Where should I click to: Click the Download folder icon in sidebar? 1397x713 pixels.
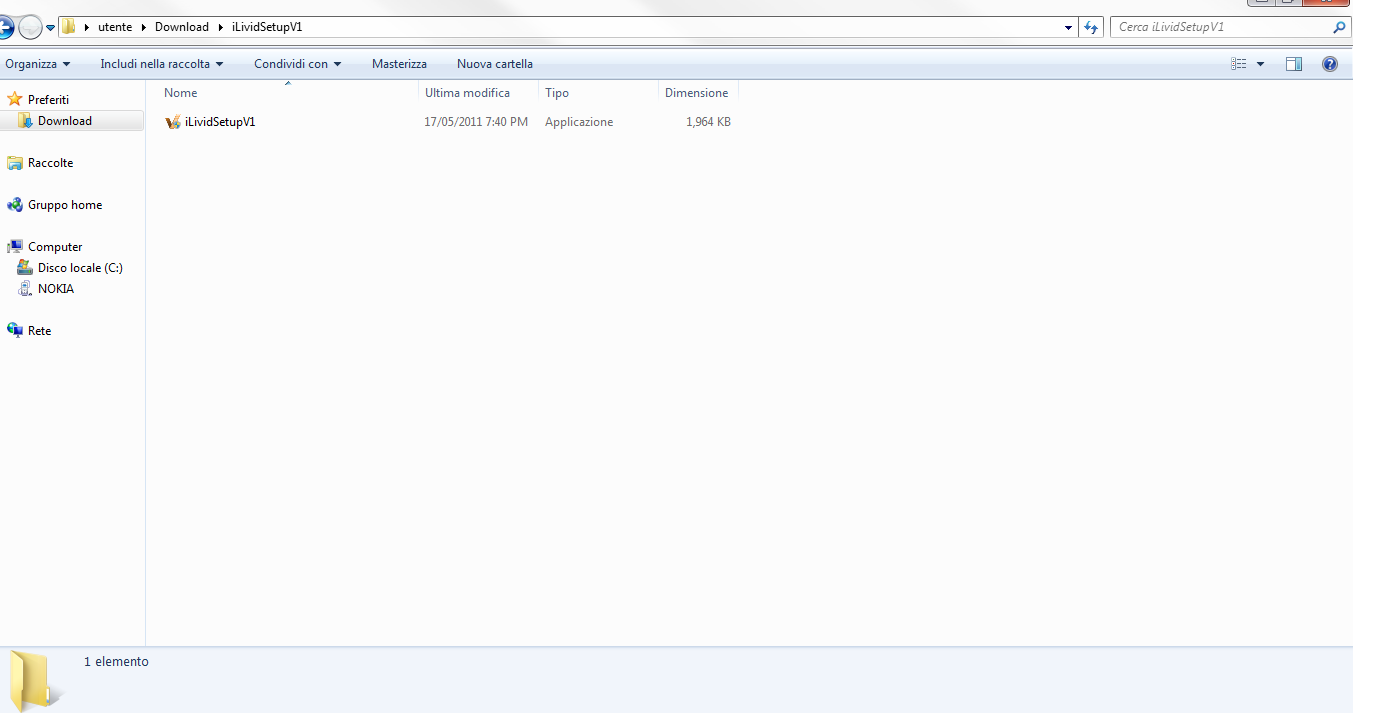(x=25, y=121)
